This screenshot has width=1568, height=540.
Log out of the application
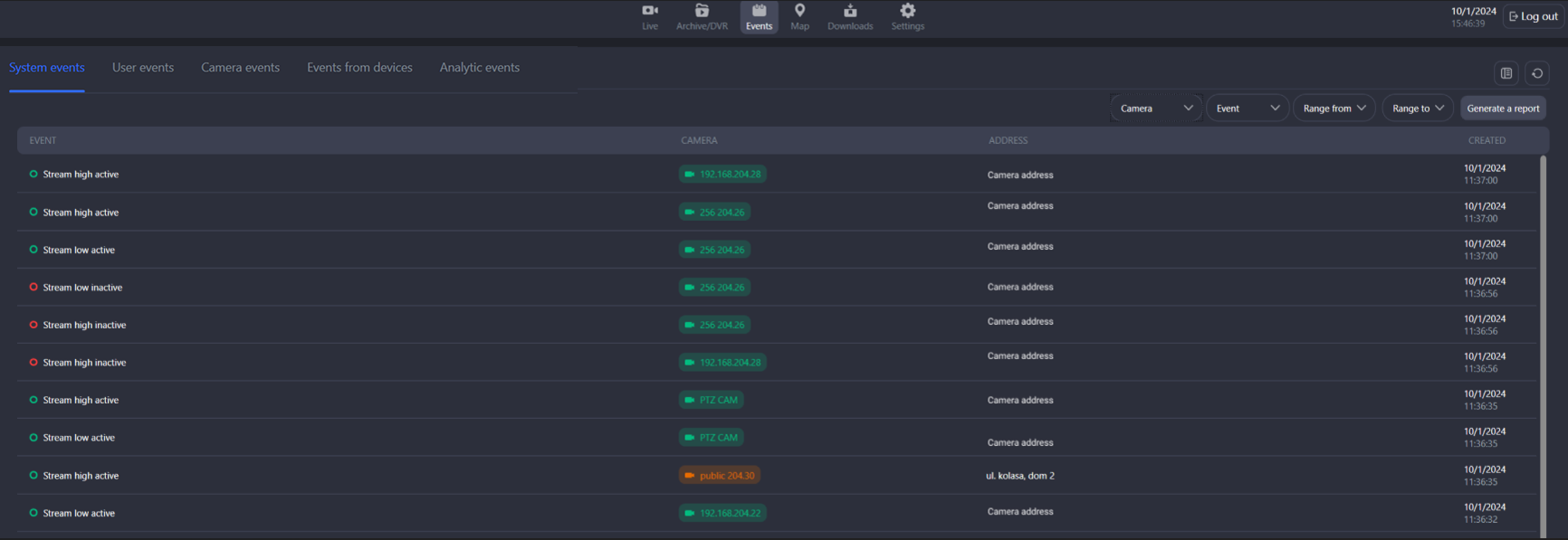(1534, 16)
